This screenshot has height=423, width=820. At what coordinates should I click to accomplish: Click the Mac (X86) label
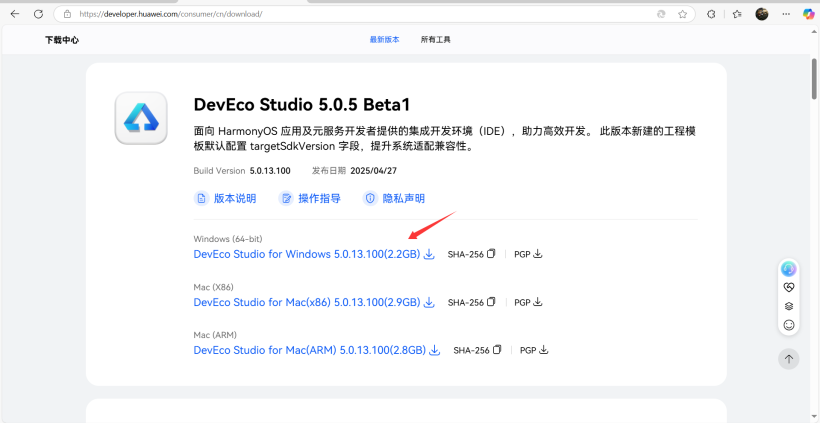(x=213, y=287)
